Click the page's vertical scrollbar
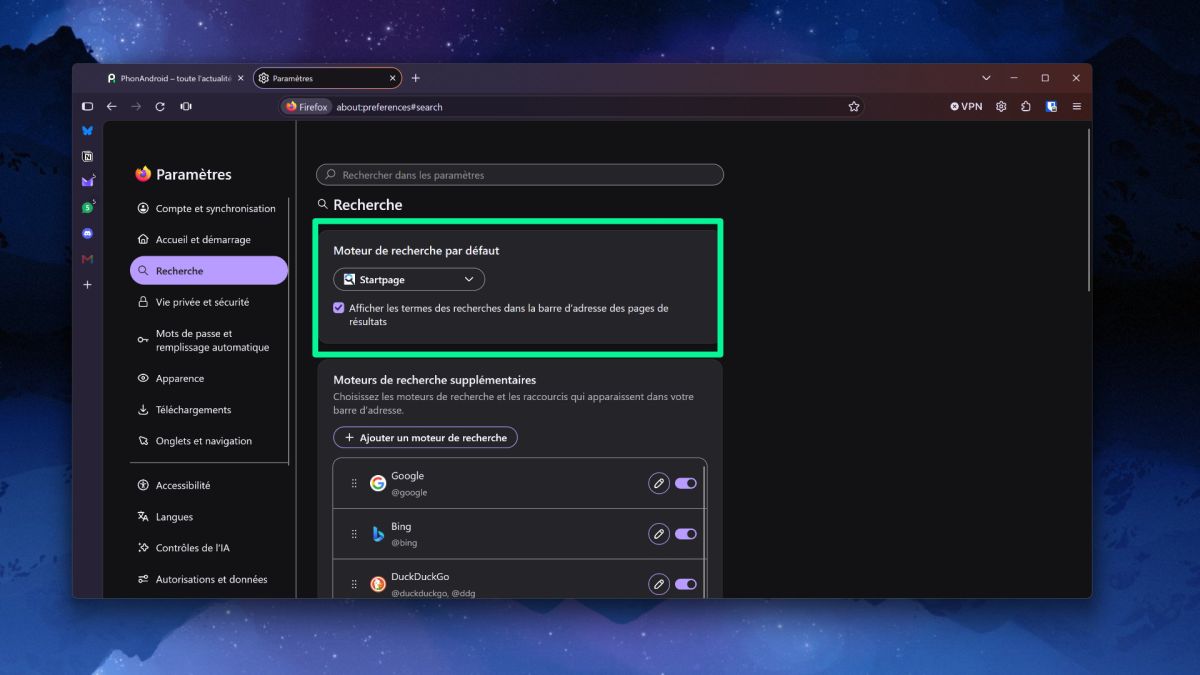The height and width of the screenshot is (675, 1200). [1087, 210]
